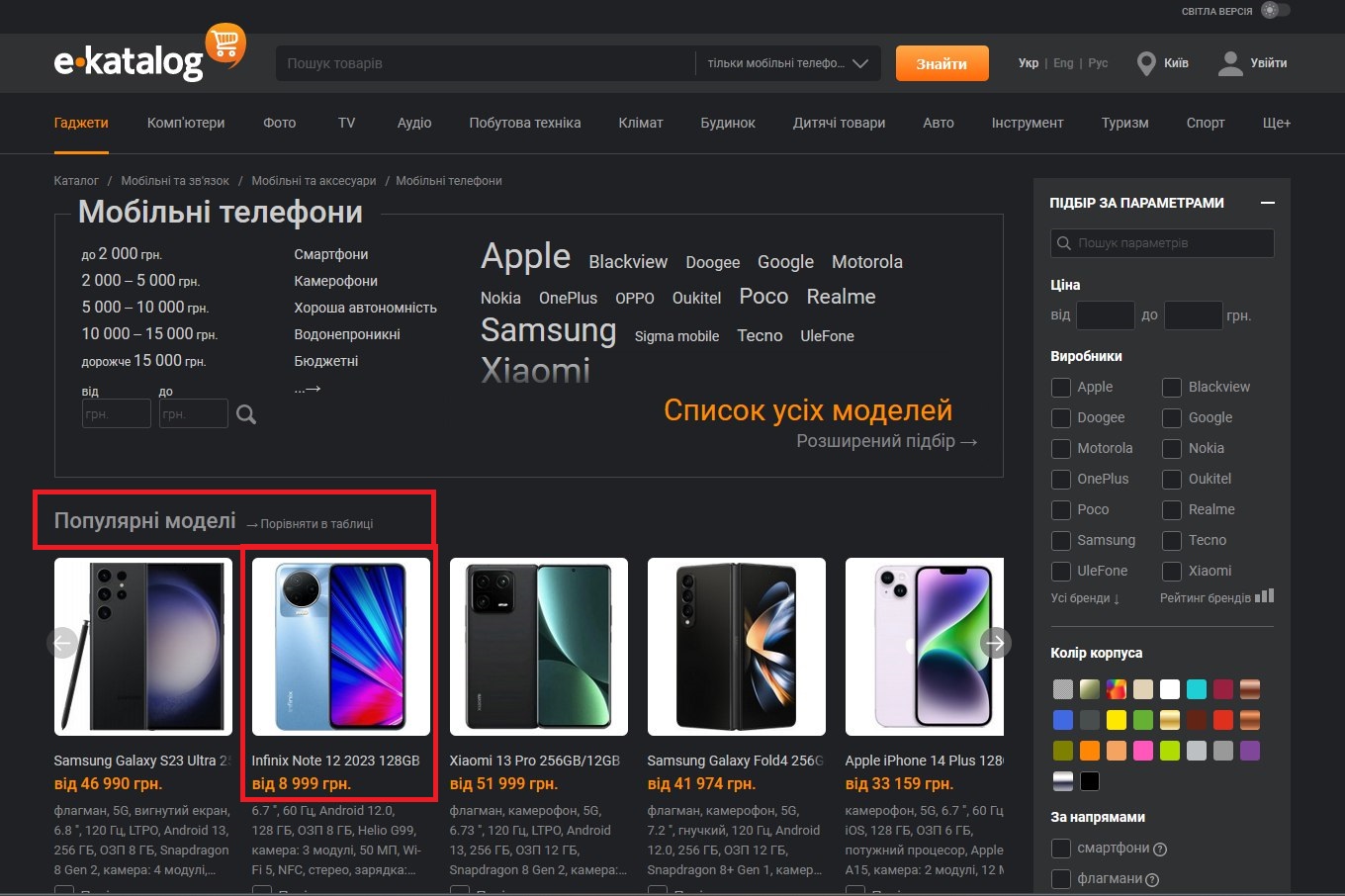Screen dimensions: 1345x896
Task: Expand more phone types with the '...→' link
Action: (308, 388)
